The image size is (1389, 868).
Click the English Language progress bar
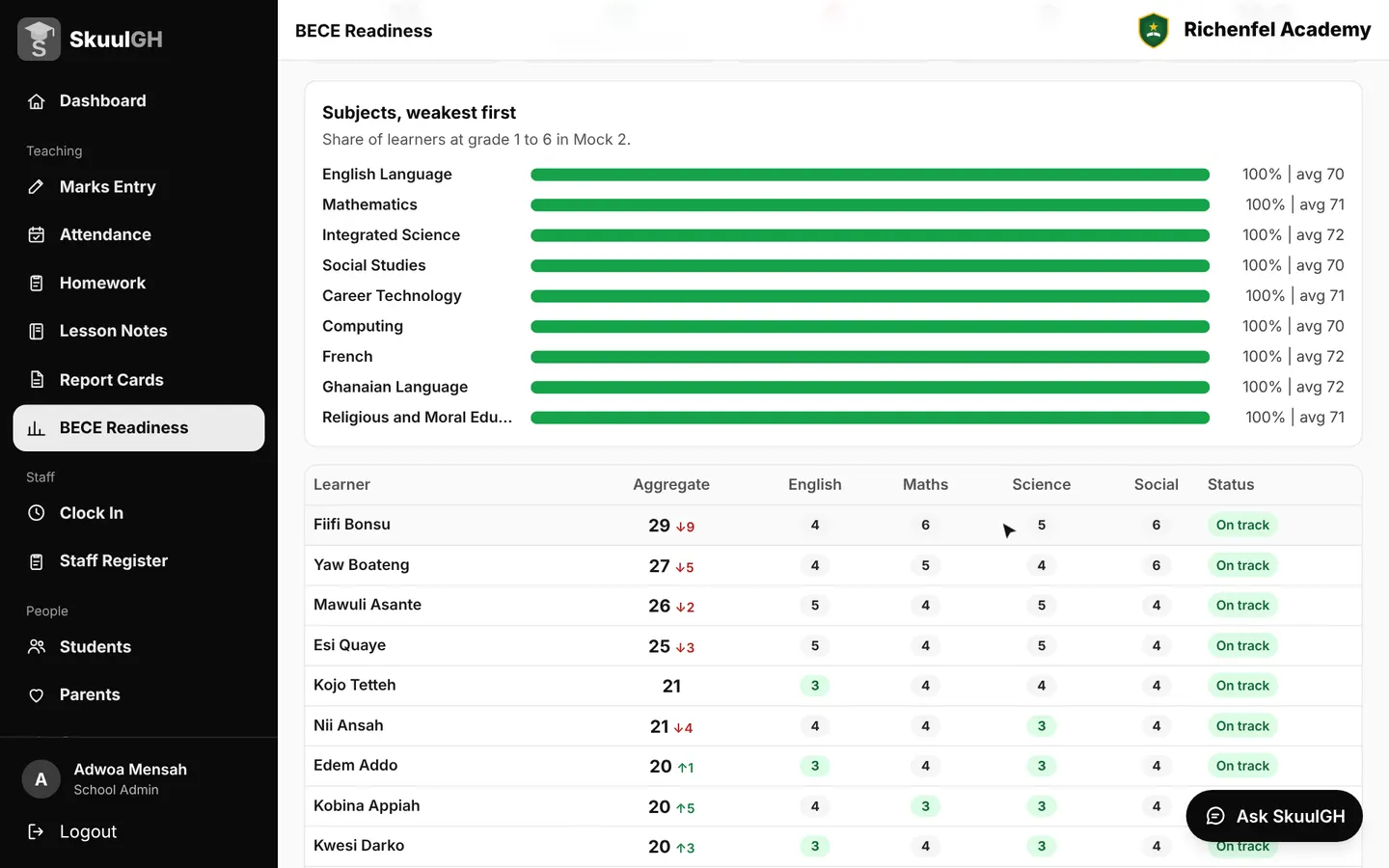(870, 175)
